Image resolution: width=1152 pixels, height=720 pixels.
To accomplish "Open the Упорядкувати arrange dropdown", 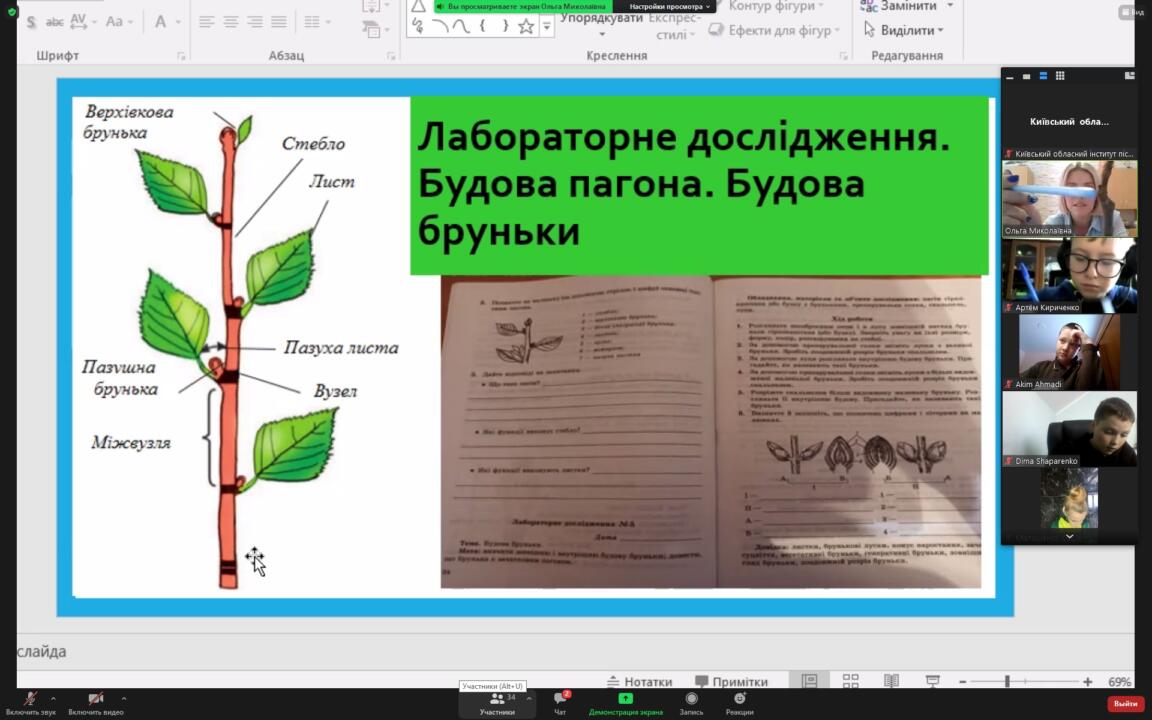I will coord(601,24).
